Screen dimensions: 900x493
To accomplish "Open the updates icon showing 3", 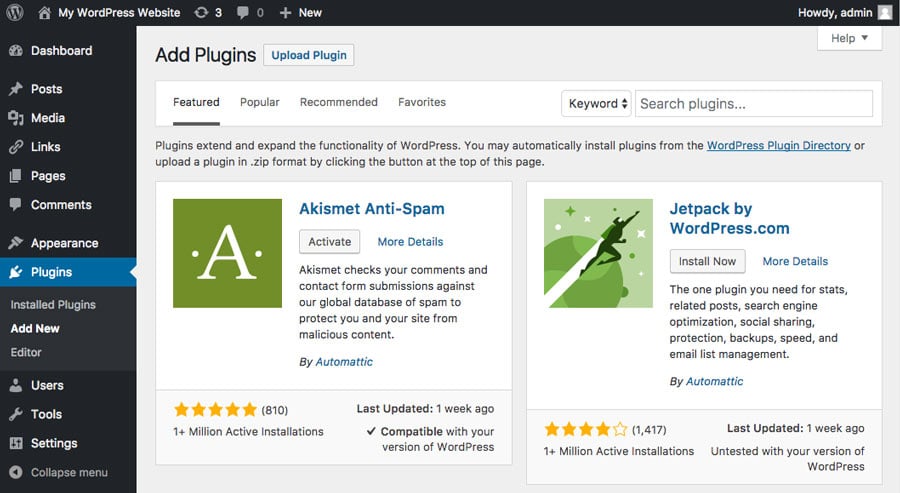I will (200, 13).
